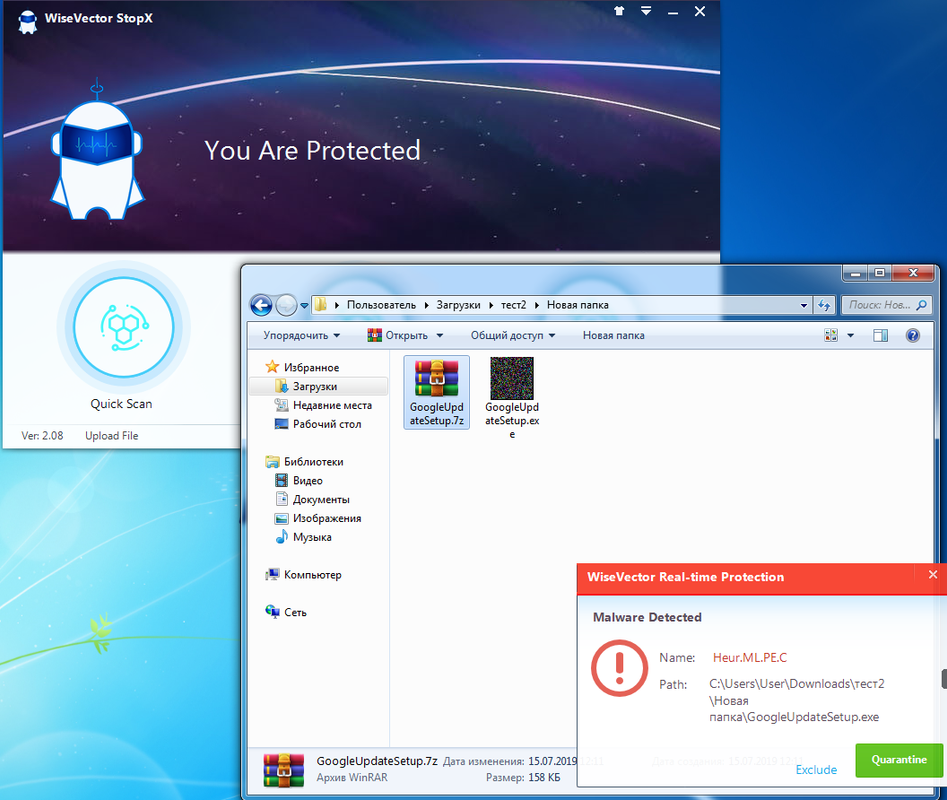Screen dimensions: 947x800
Task: Open the Общий доступ menu
Action: [x=513, y=335]
